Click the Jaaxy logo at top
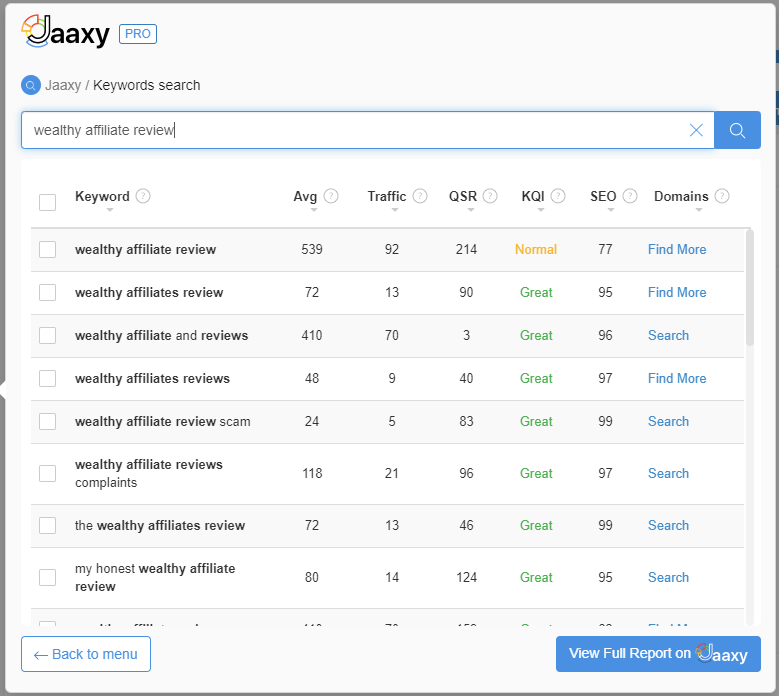 65,31
